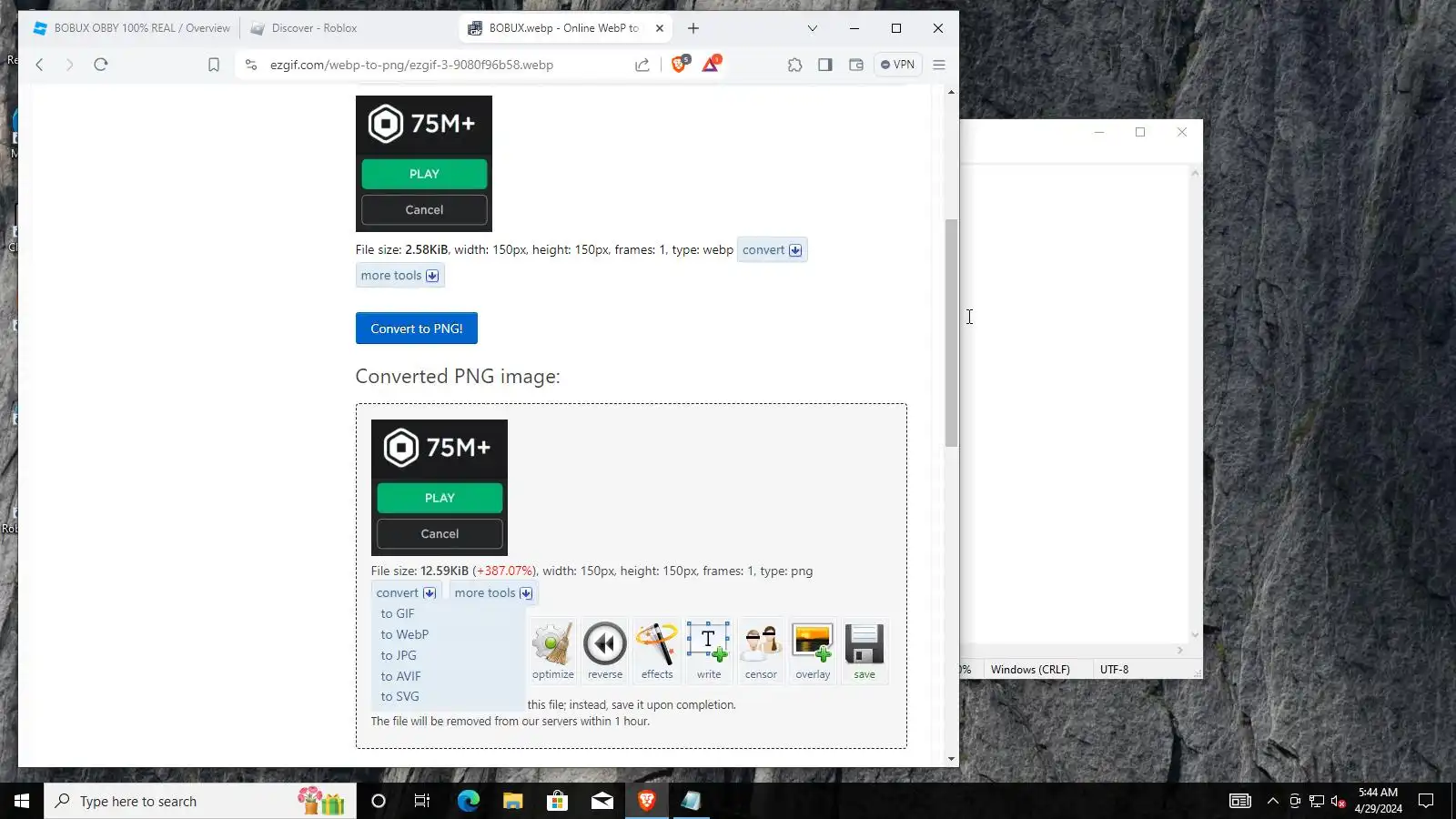1456x819 pixels.
Task: Click the volume tray icon
Action: (x=1338, y=801)
